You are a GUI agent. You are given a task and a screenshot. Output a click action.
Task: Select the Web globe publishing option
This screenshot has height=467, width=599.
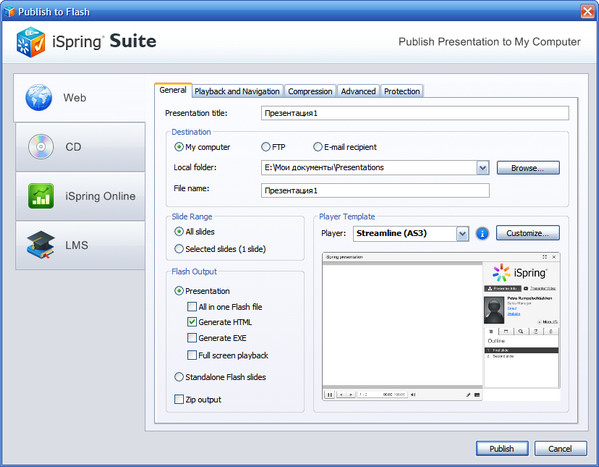pyautogui.click(x=79, y=98)
